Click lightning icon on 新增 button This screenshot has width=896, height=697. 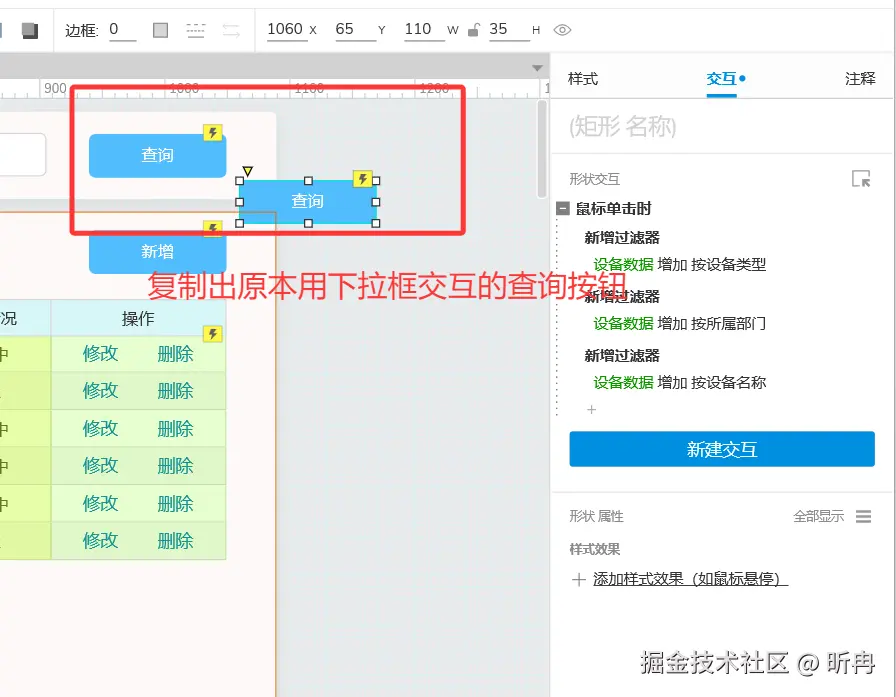pyautogui.click(x=213, y=229)
